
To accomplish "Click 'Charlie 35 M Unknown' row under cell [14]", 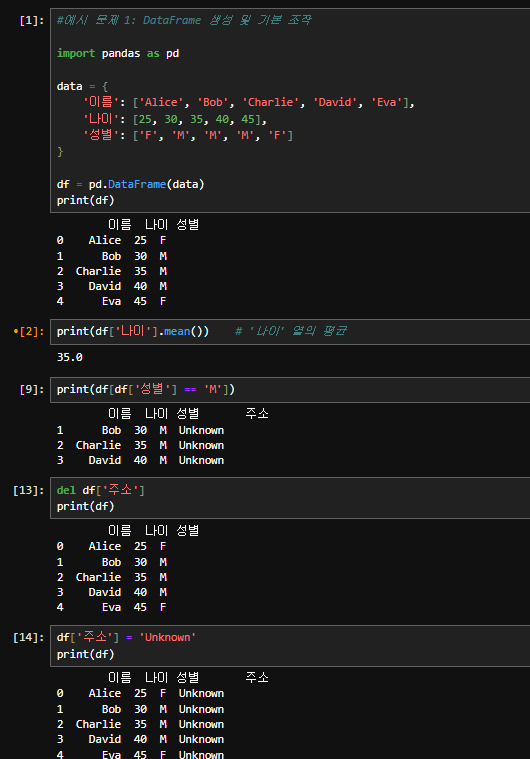I will click(140, 725).
